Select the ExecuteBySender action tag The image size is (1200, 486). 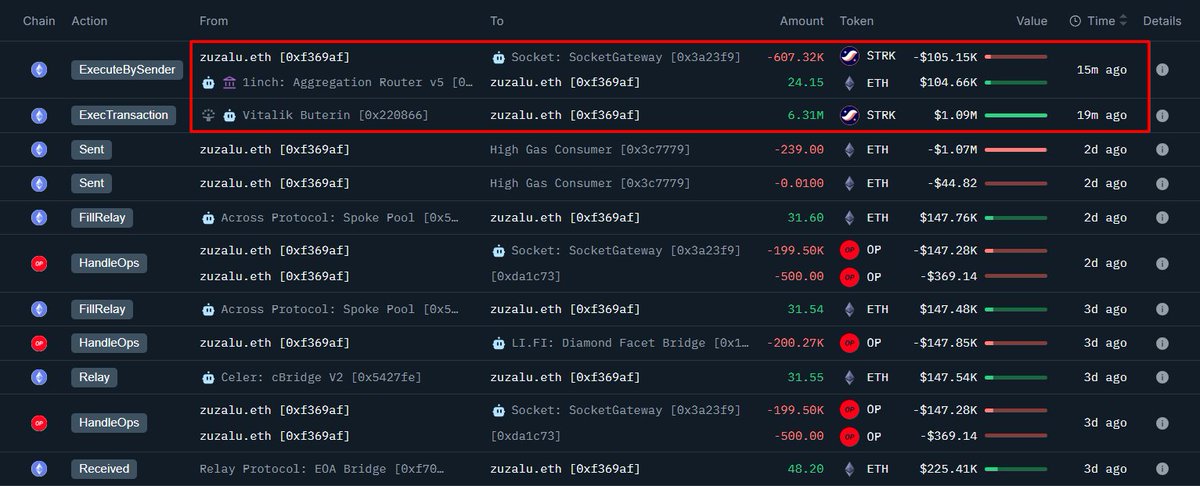click(127, 70)
